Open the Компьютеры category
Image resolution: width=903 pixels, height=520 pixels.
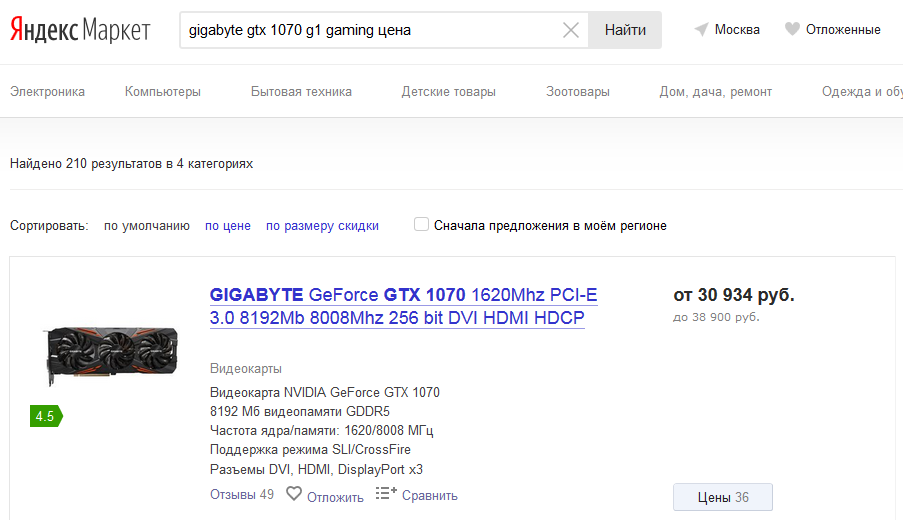[x=163, y=92]
